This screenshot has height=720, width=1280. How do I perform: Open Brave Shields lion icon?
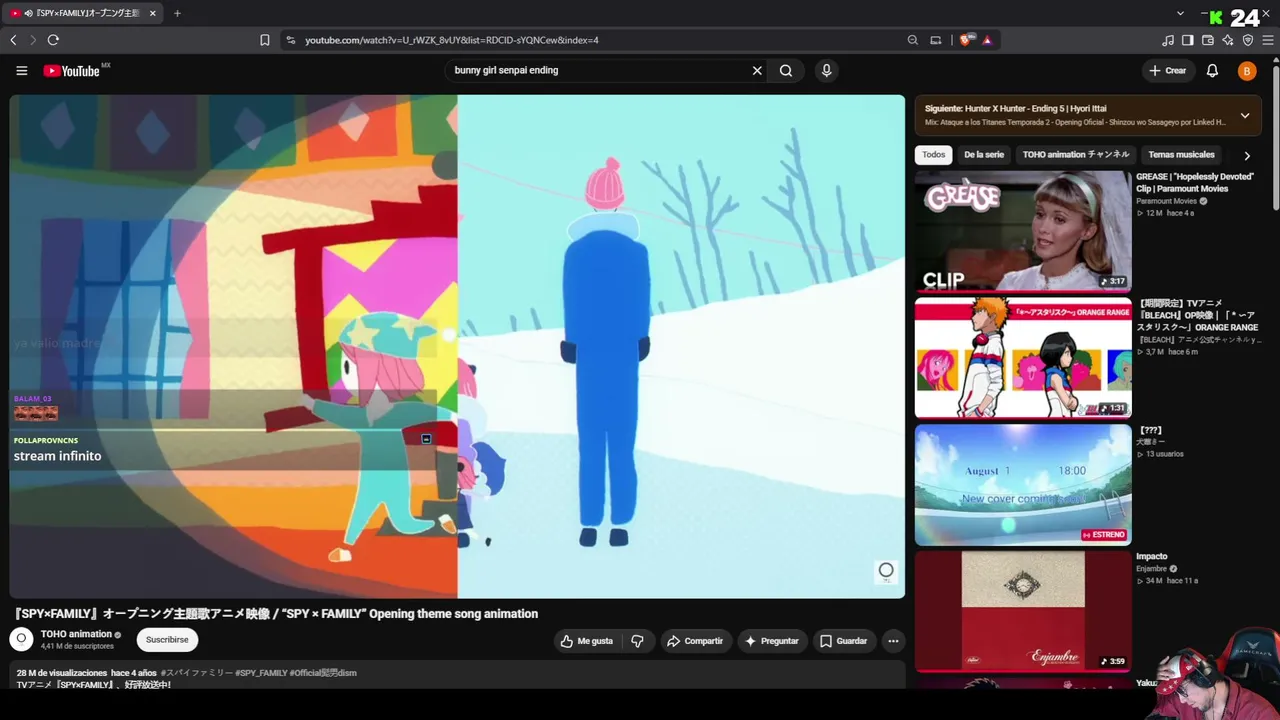pos(965,40)
